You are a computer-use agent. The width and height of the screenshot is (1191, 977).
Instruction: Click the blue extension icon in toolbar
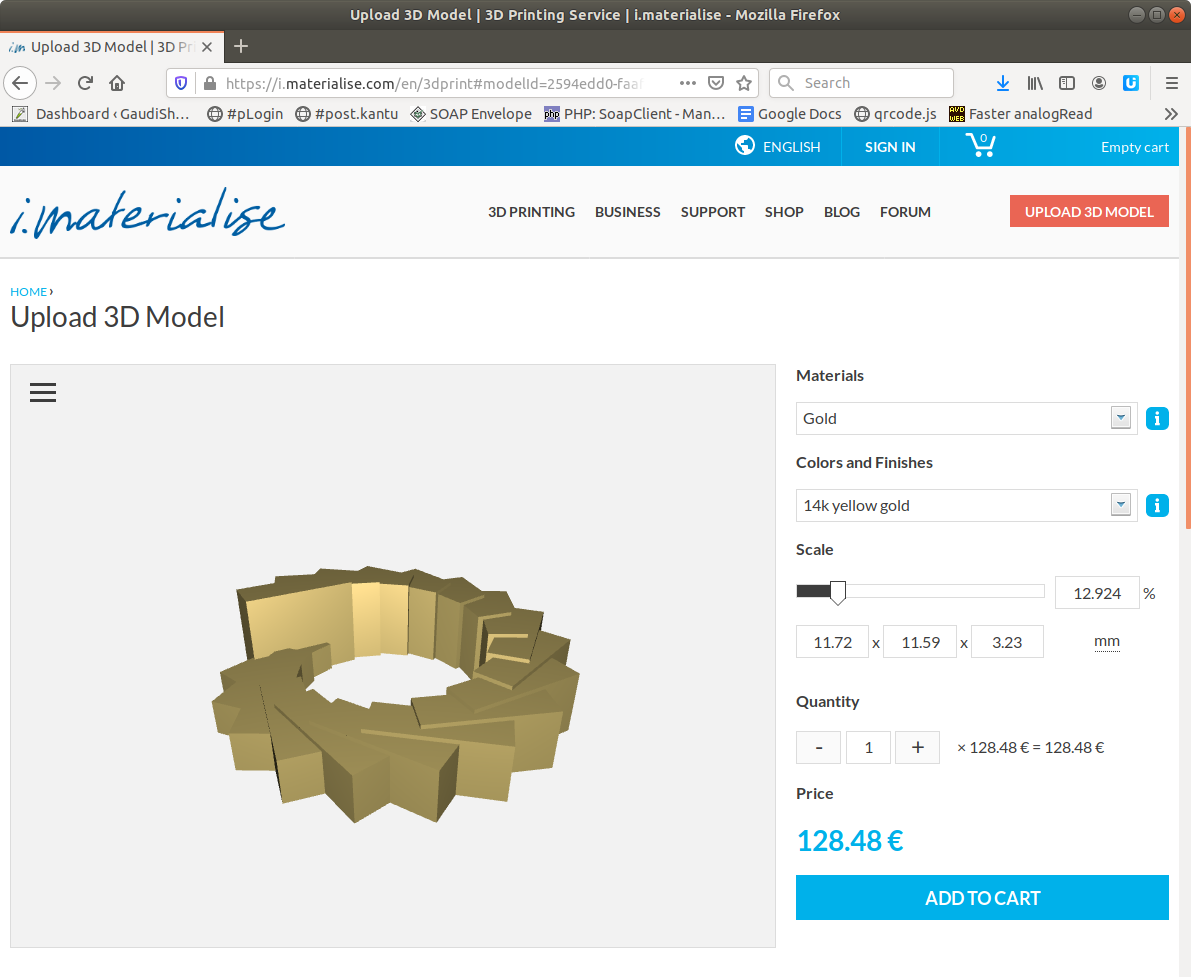pyautogui.click(x=1130, y=83)
